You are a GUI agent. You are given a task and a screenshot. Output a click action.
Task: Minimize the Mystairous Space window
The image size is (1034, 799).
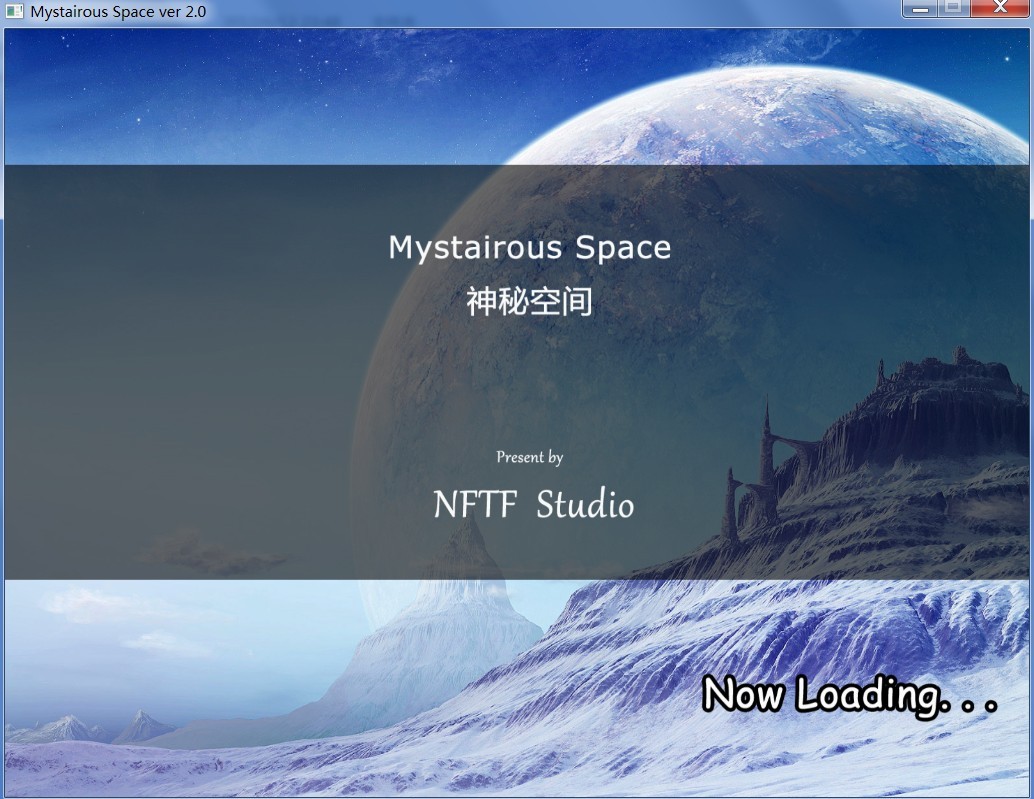pos(921,8)
